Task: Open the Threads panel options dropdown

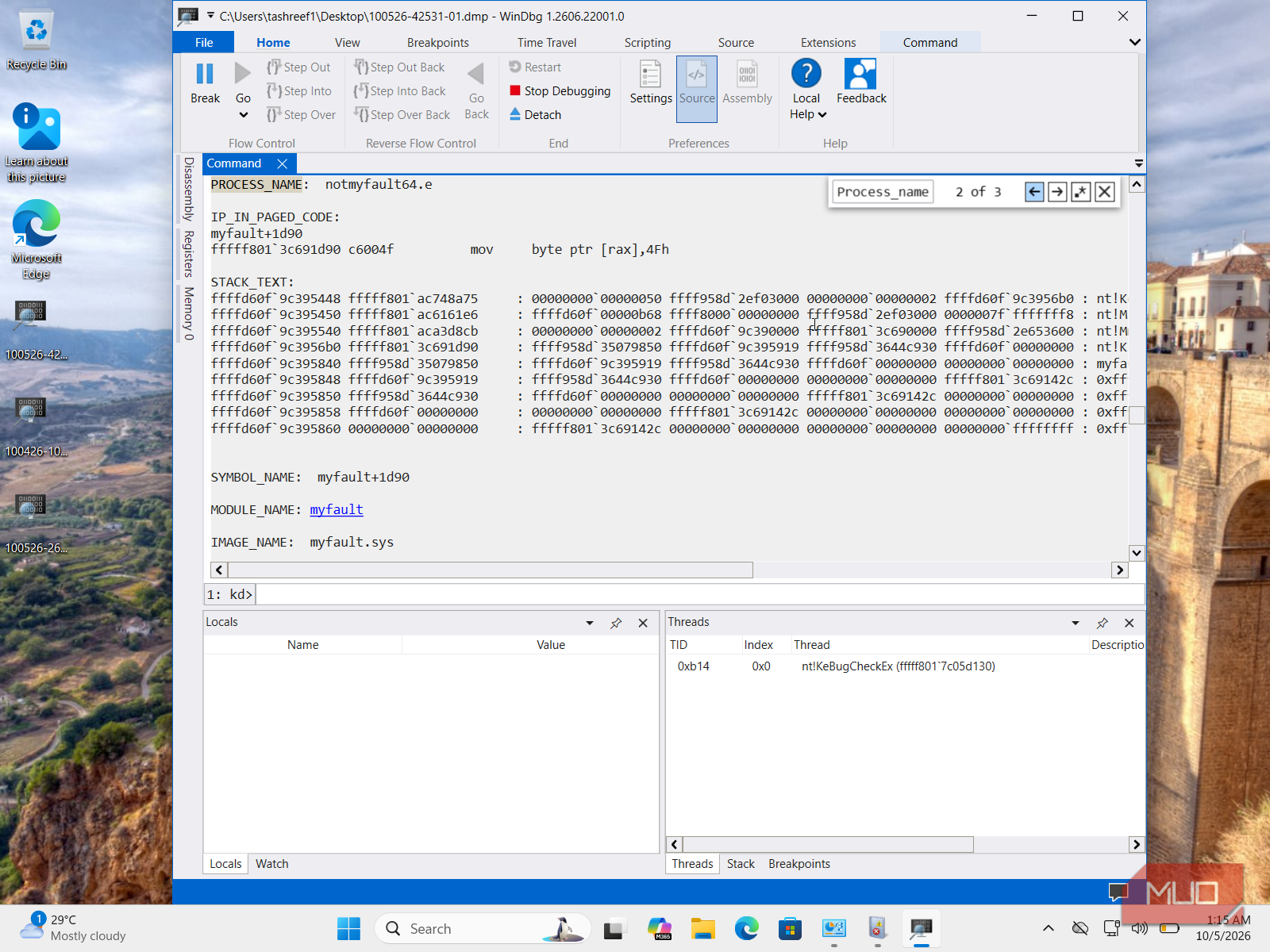Action: pyautogui.click(x=1076, y=623)
